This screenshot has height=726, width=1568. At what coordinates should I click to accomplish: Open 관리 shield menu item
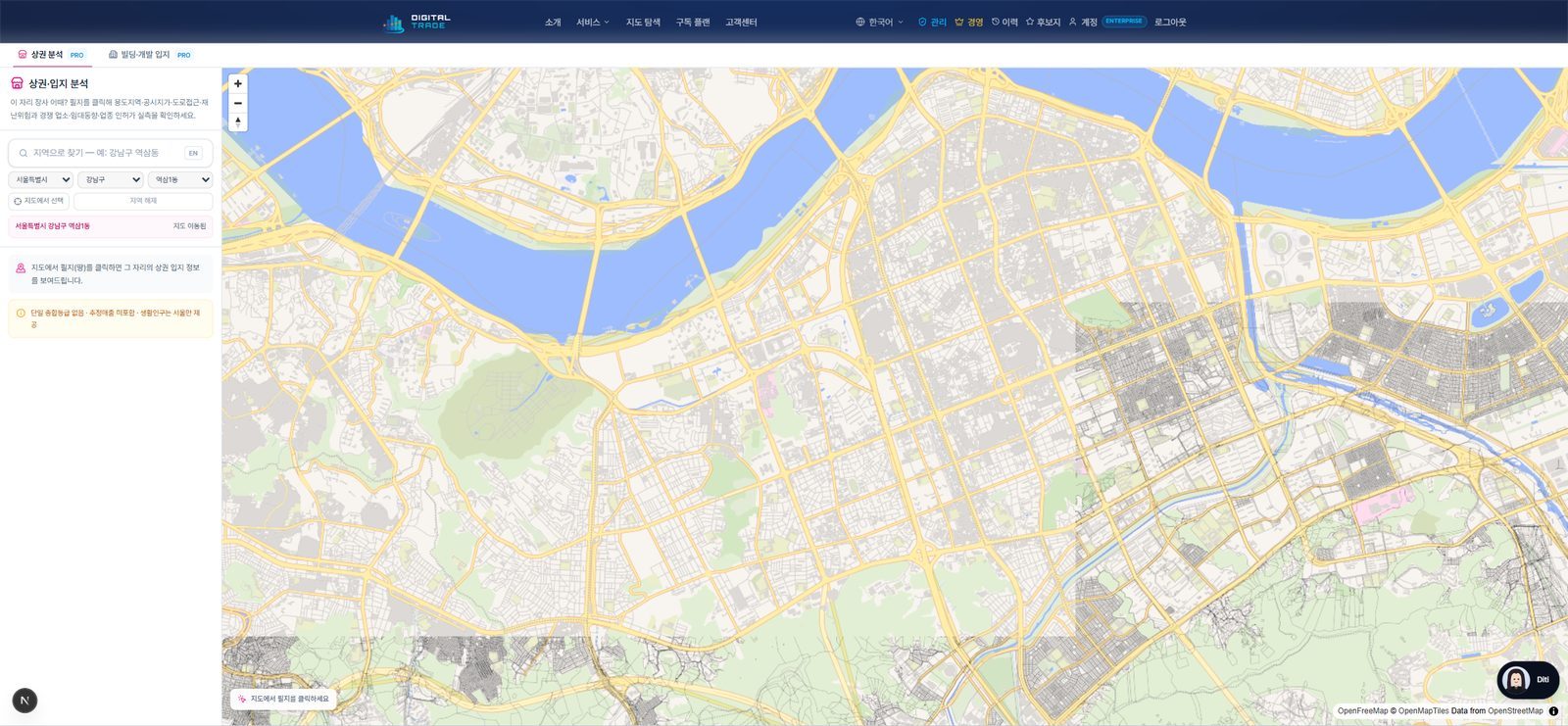pyautogui.click(x=932, y=22)
